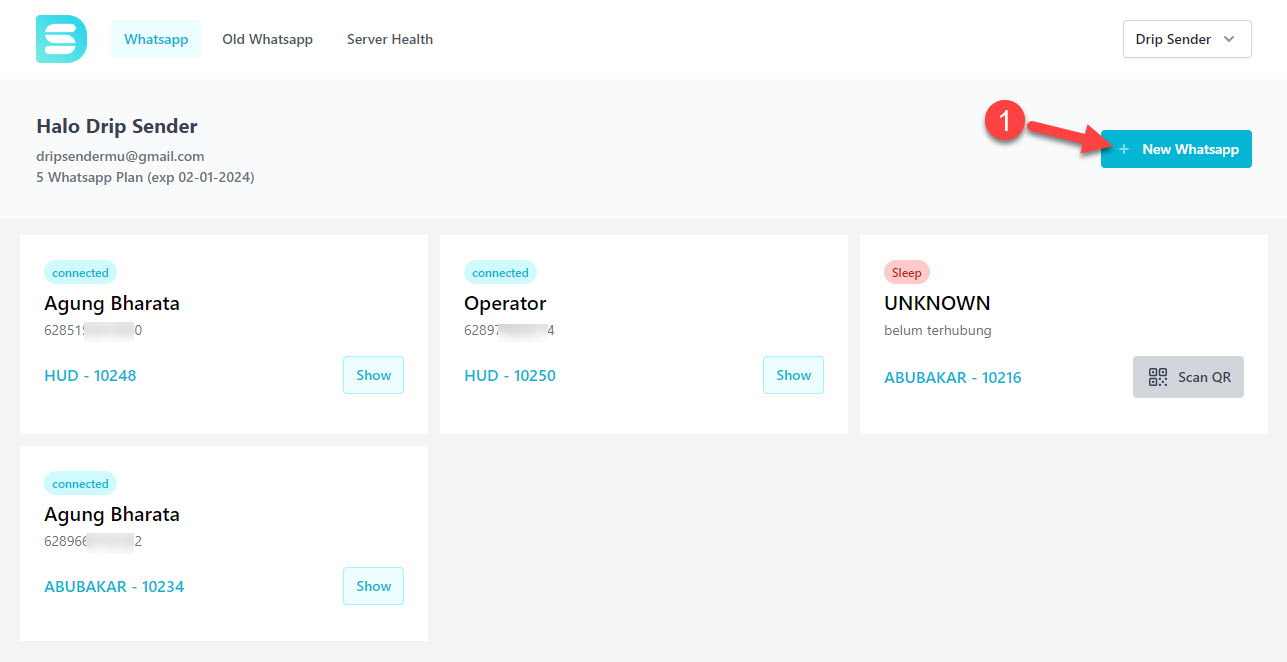This screenshot has width=1287, height=662.
Task: Click the connected badge on the Operator card
Action: [x=500, y=272]
